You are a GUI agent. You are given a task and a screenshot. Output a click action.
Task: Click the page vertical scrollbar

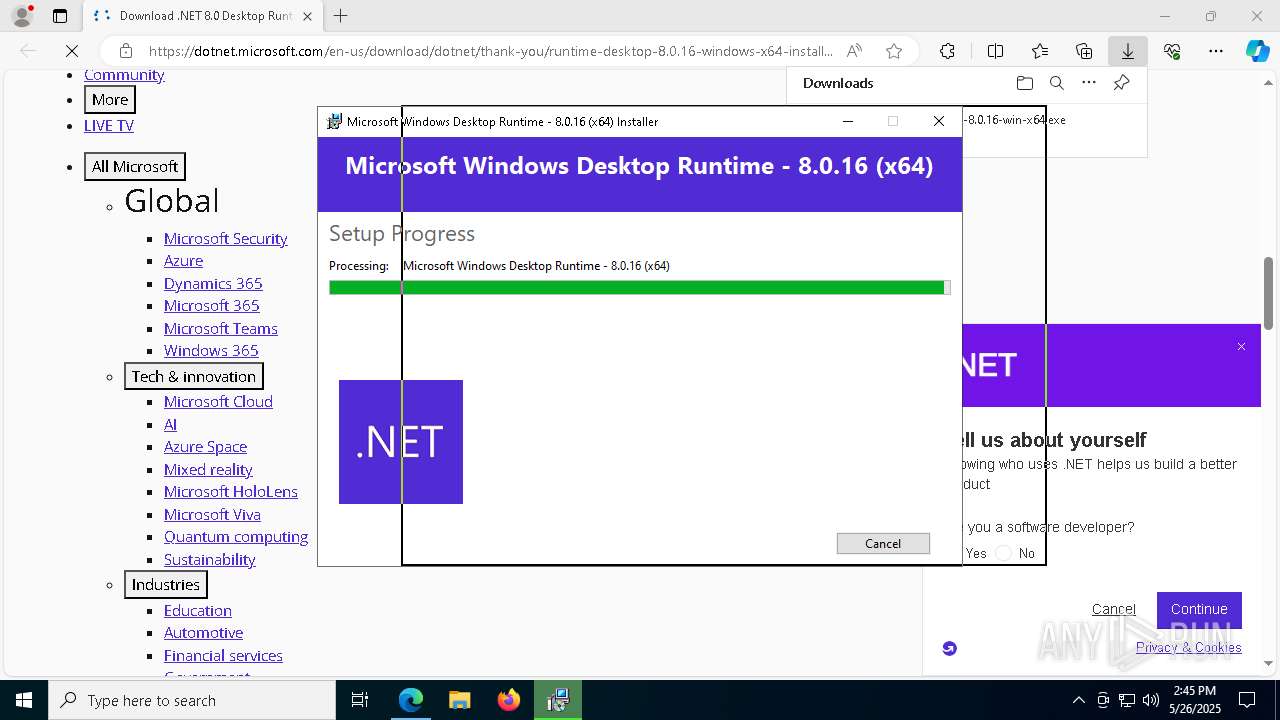pos(1269,293)
